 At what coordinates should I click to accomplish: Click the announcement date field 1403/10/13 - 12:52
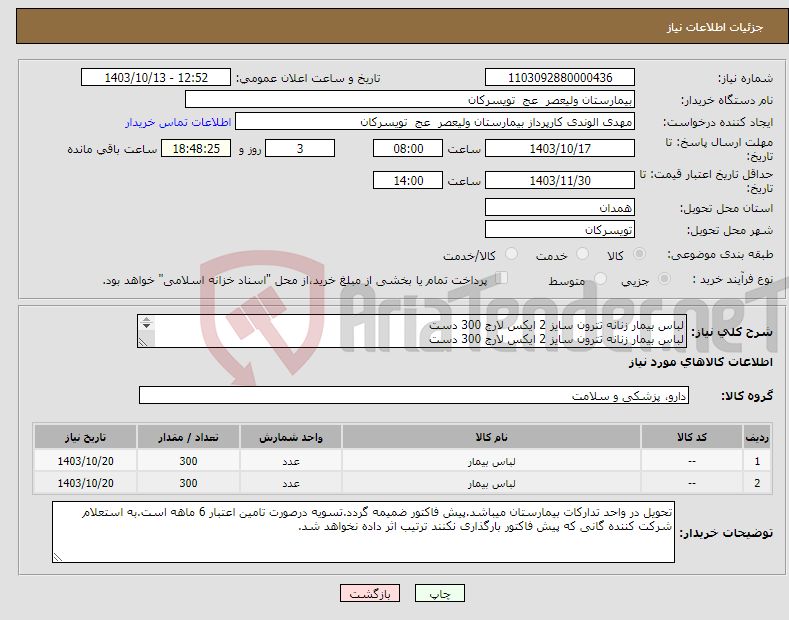pyautogui.click(x=155, y=78)
